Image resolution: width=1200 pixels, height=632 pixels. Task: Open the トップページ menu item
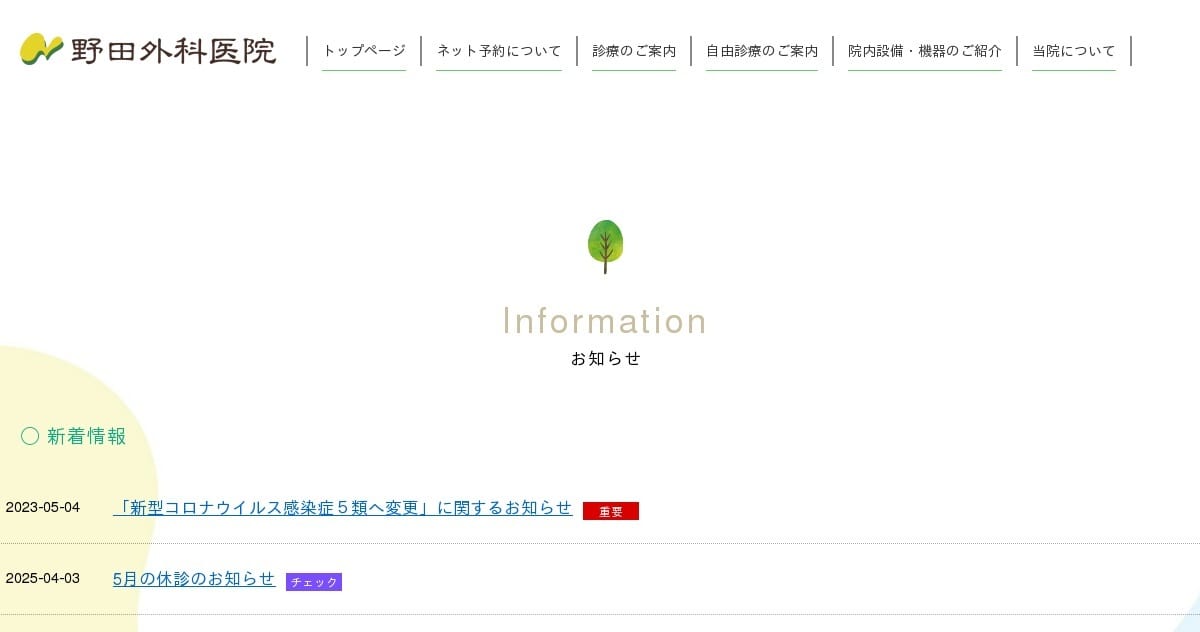coord(364,51)
